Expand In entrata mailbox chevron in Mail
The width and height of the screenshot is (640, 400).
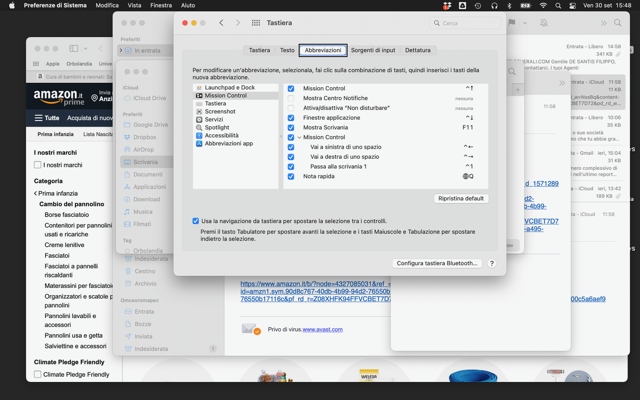[121, 51]
